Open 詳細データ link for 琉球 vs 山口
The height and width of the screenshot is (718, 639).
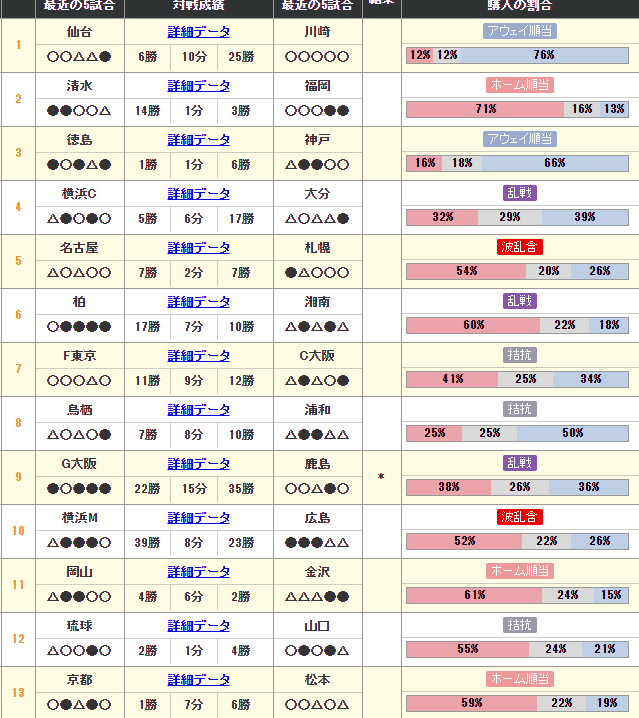(198, 626)
